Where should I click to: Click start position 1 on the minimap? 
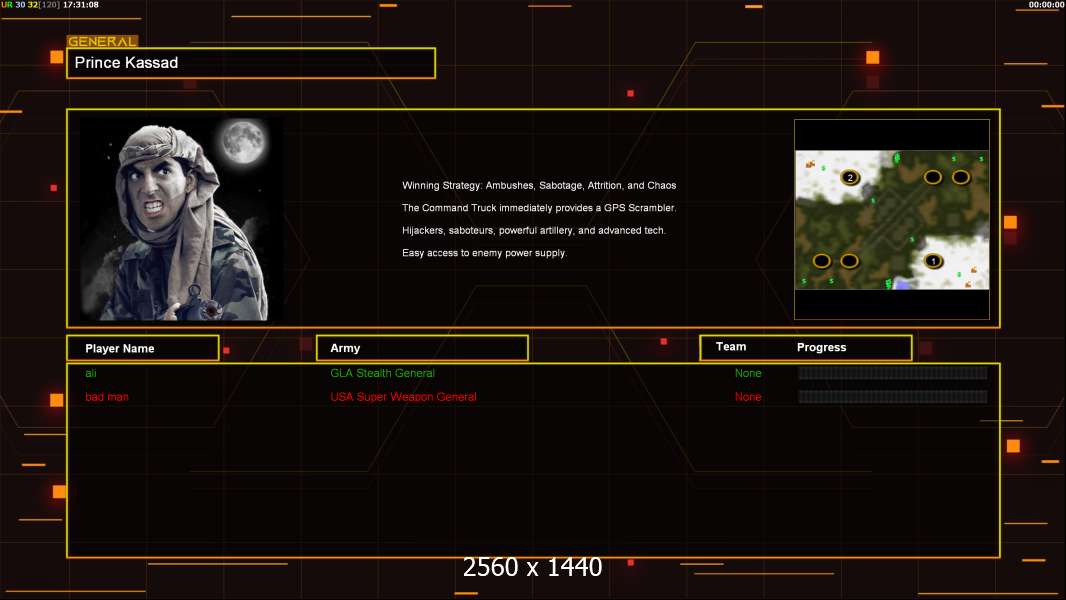[x=933, y=261]
